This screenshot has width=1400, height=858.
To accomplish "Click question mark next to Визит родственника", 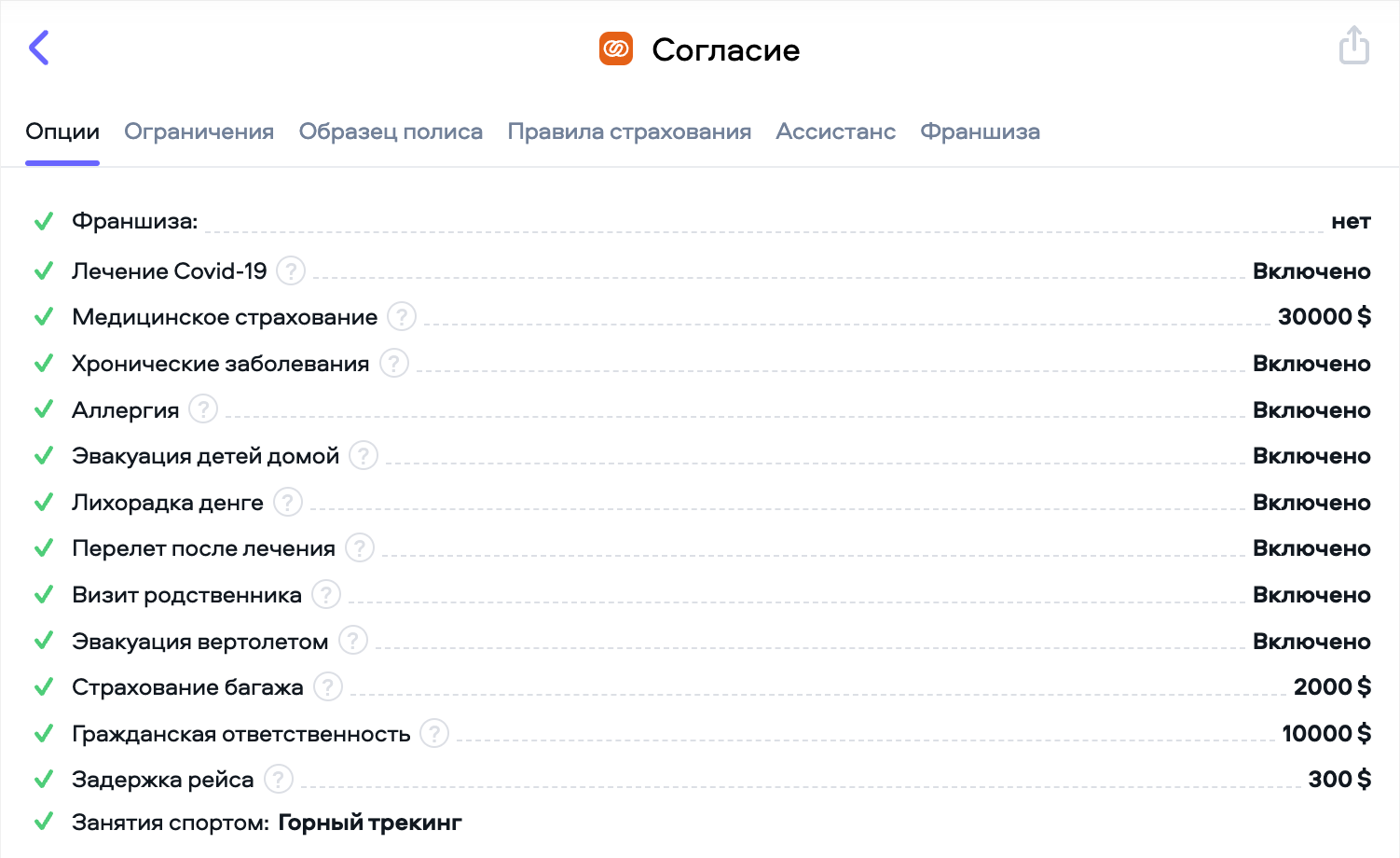I will (326, 594).
